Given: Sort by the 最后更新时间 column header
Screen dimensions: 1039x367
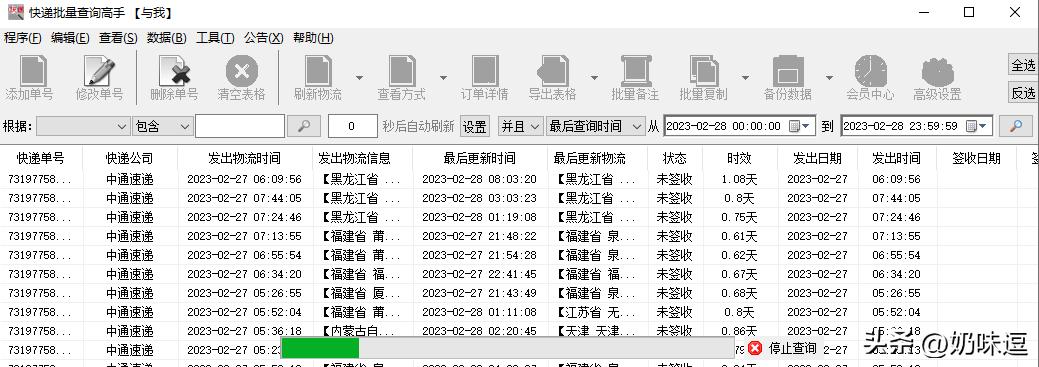Looking at the screenshot, I should point(480,158).
